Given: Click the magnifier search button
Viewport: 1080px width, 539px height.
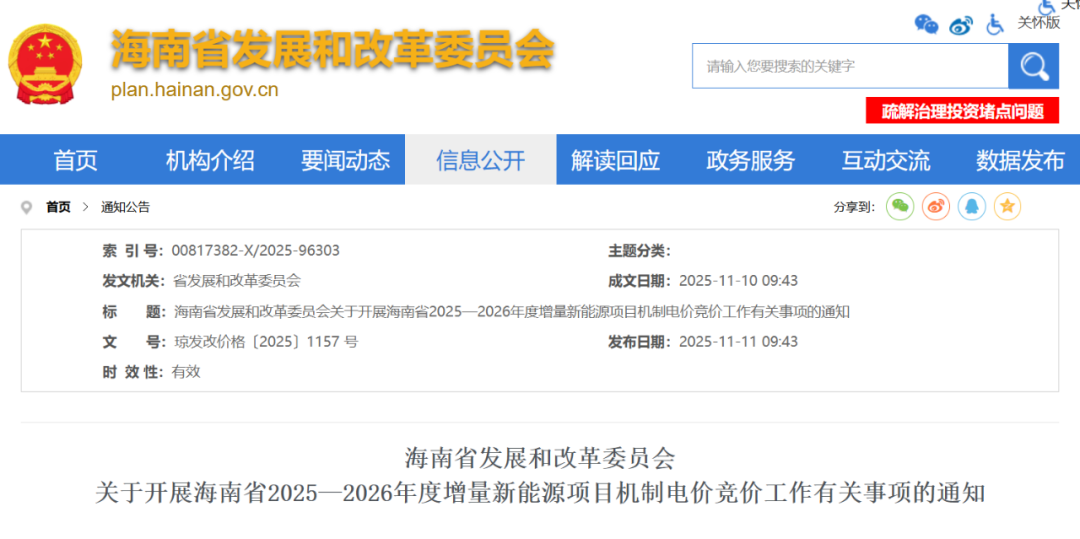Looking at the screenshot, I should tap(1033, 66).
